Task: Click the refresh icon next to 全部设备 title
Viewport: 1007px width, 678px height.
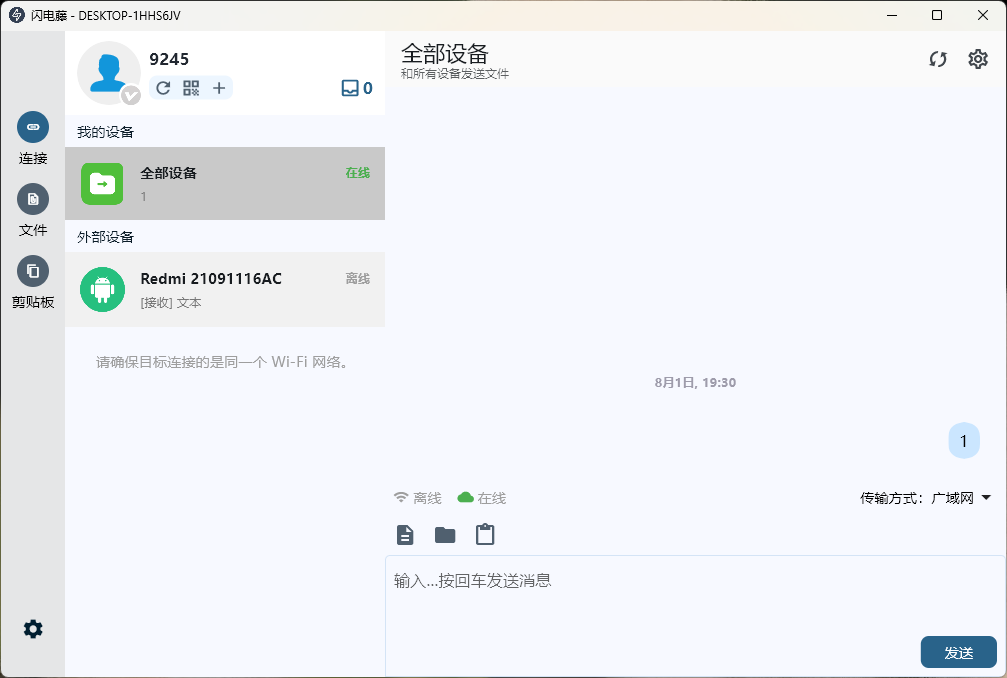Action: pos(937,60)
